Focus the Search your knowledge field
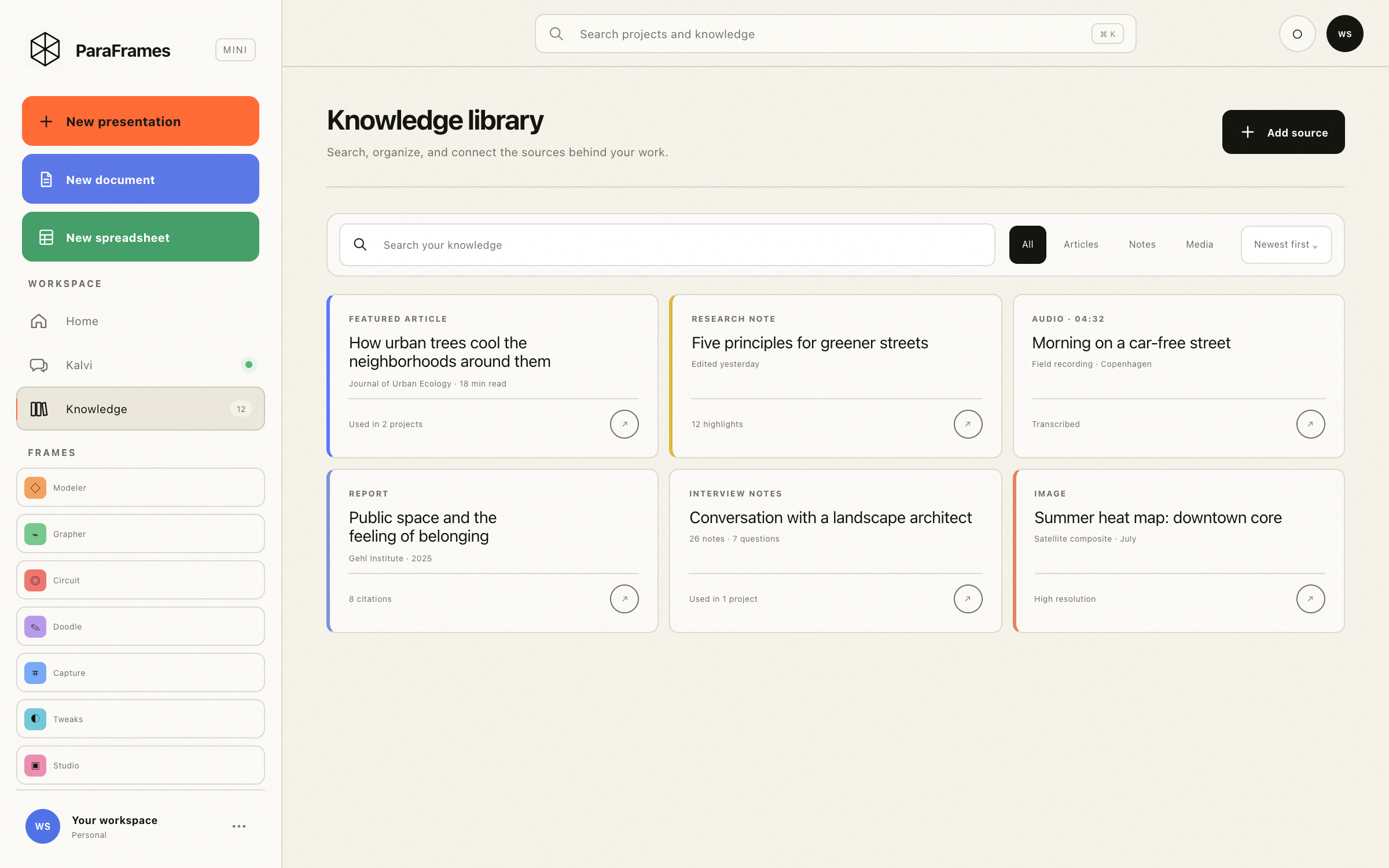This screenshot has width=1389, height=868. pyautogui.click(x=667, y=245)
